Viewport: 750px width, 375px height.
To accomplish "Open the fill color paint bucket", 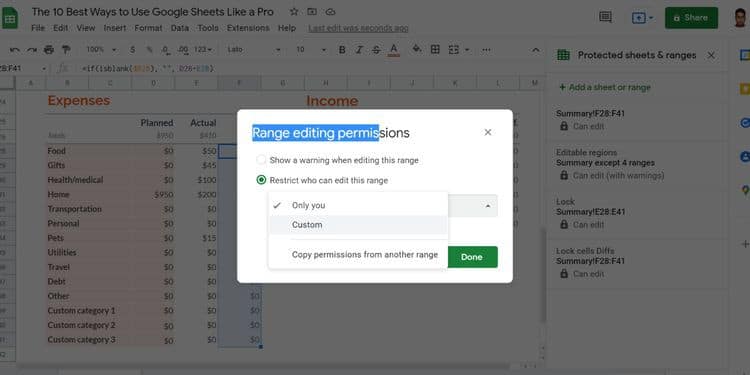I will pyautogui.click(x=417, y=49).
